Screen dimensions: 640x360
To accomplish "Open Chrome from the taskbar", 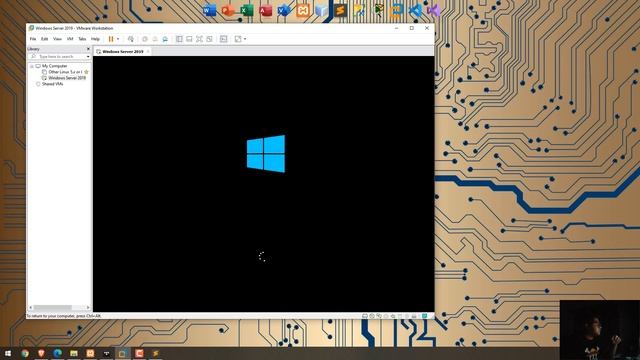I will click(25, 353).
